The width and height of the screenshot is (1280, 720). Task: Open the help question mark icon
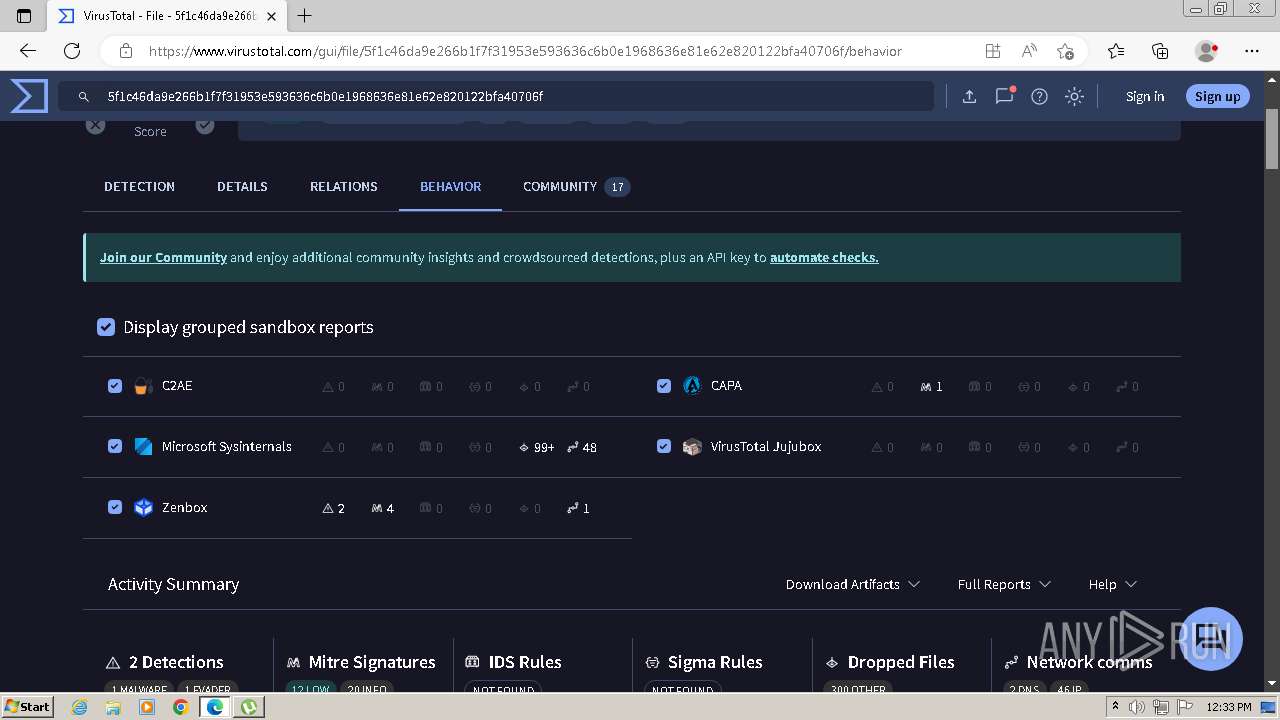point(1039,96)
